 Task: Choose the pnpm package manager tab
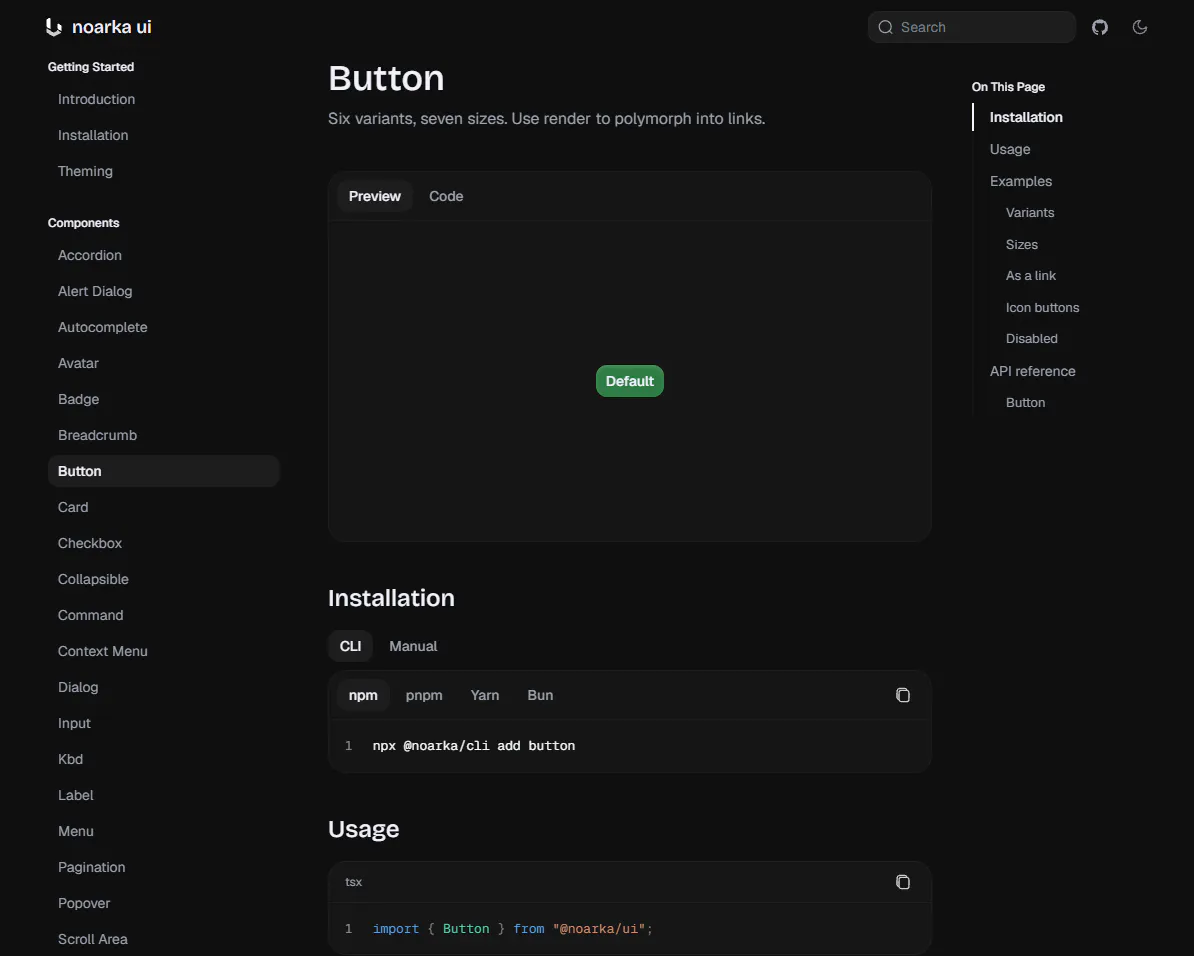[x=424, y=695]
